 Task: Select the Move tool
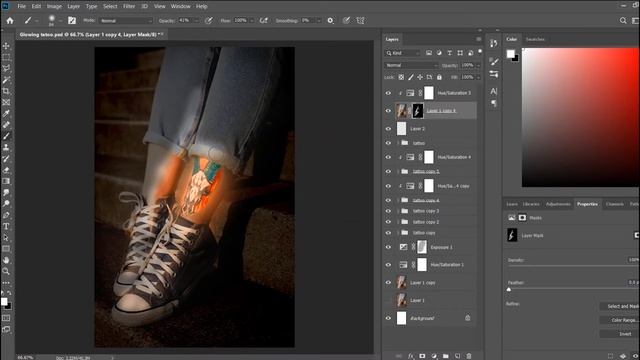[6, 46]
